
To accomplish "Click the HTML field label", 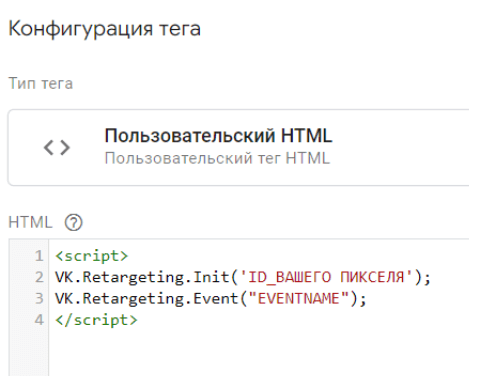I will pos(30,222).
